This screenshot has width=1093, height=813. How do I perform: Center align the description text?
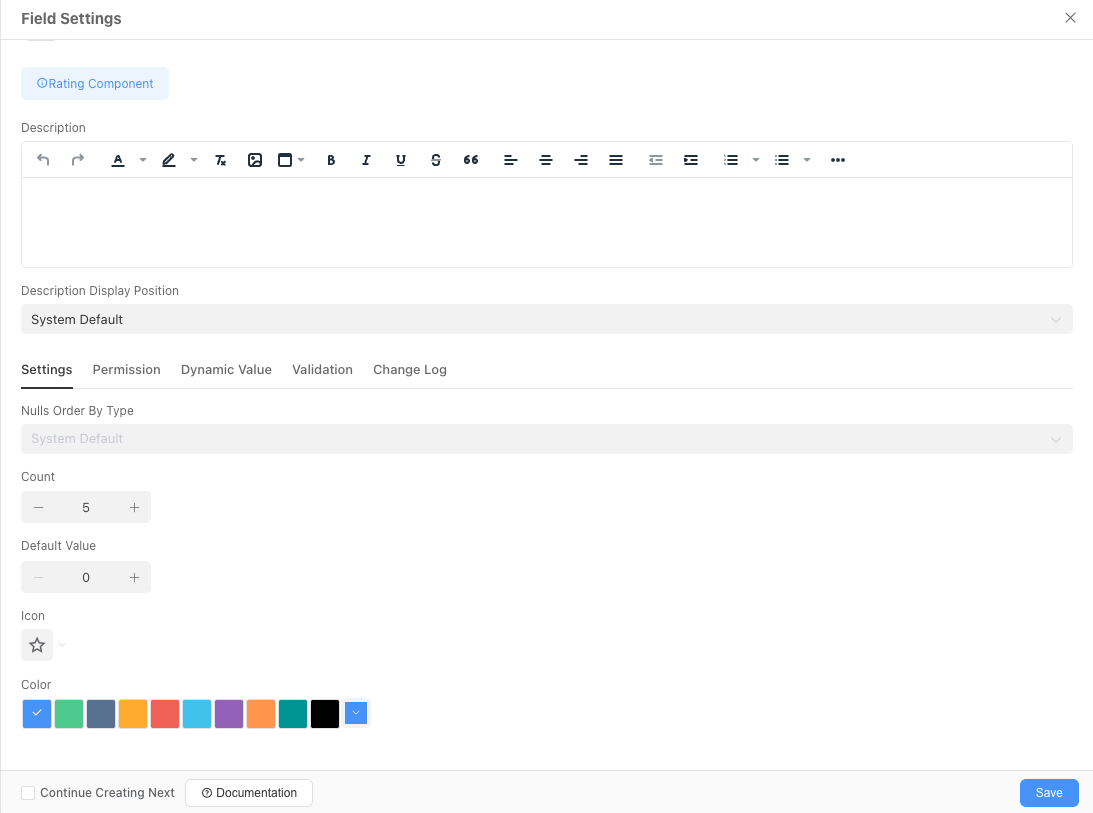click(546, 160)
